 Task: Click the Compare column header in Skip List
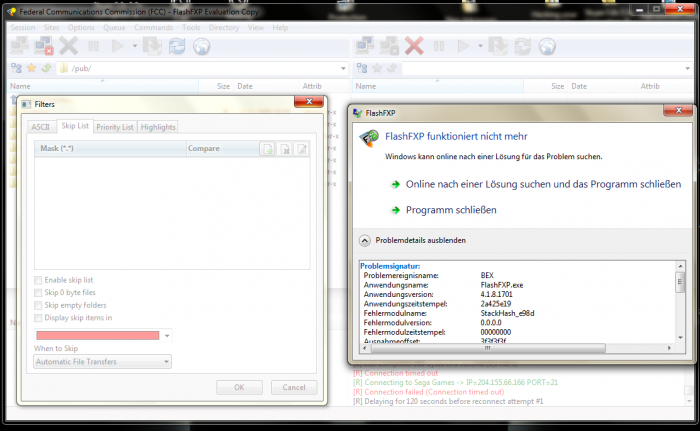tap(222, 148)
